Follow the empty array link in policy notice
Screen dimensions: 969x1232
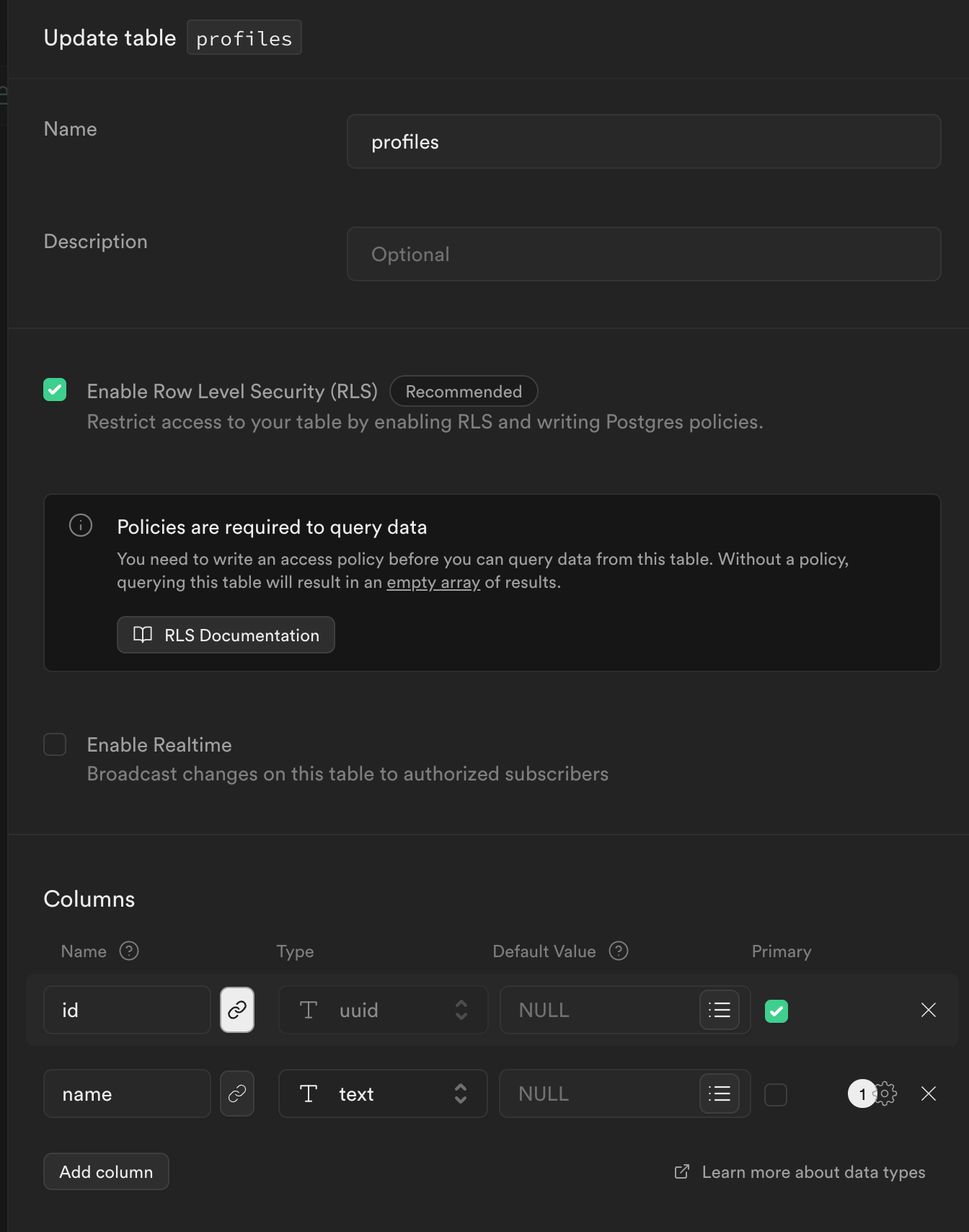coord(433,582)
